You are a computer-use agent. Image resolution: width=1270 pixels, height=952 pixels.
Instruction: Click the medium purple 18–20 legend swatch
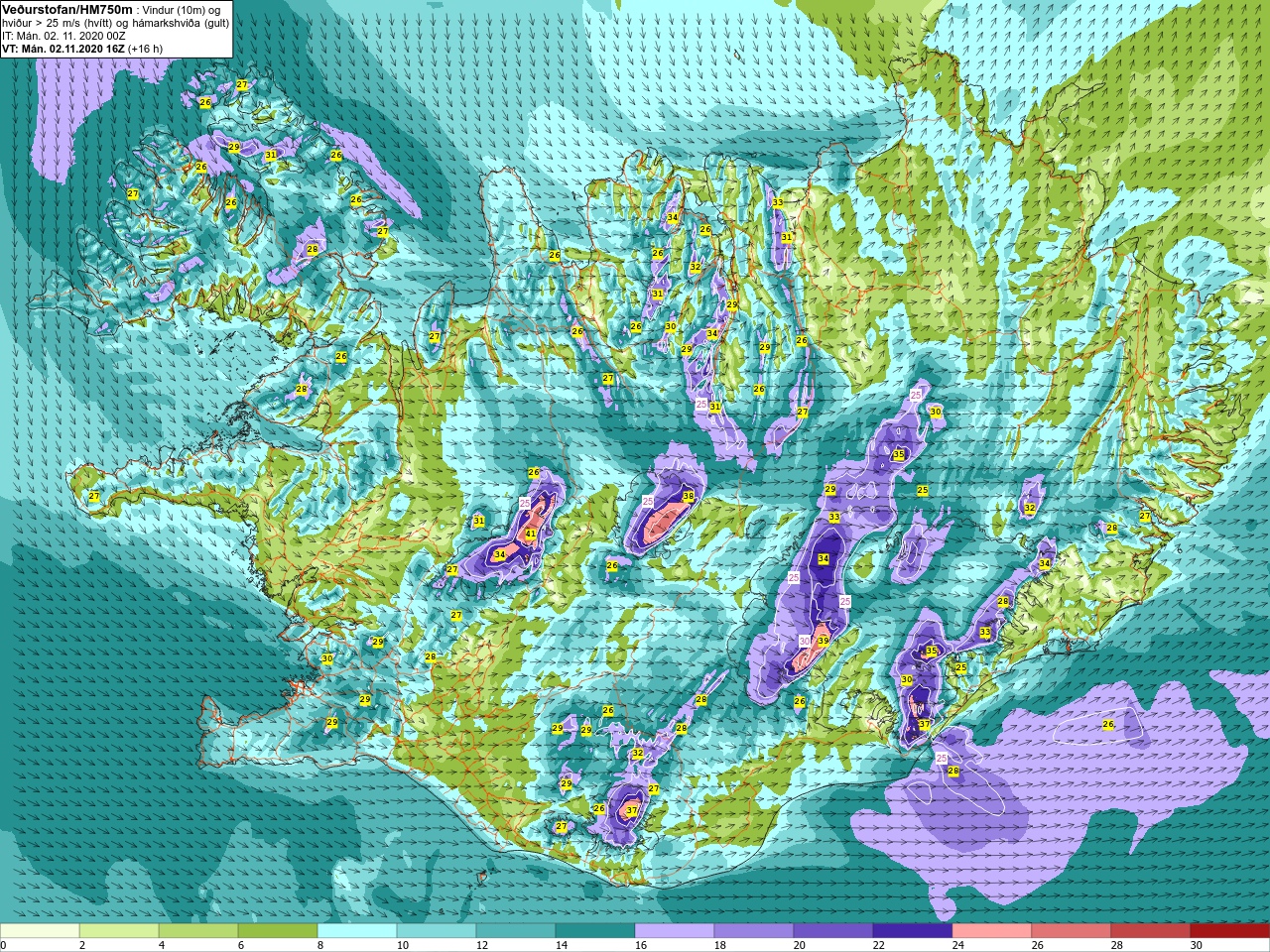(754, 931)
